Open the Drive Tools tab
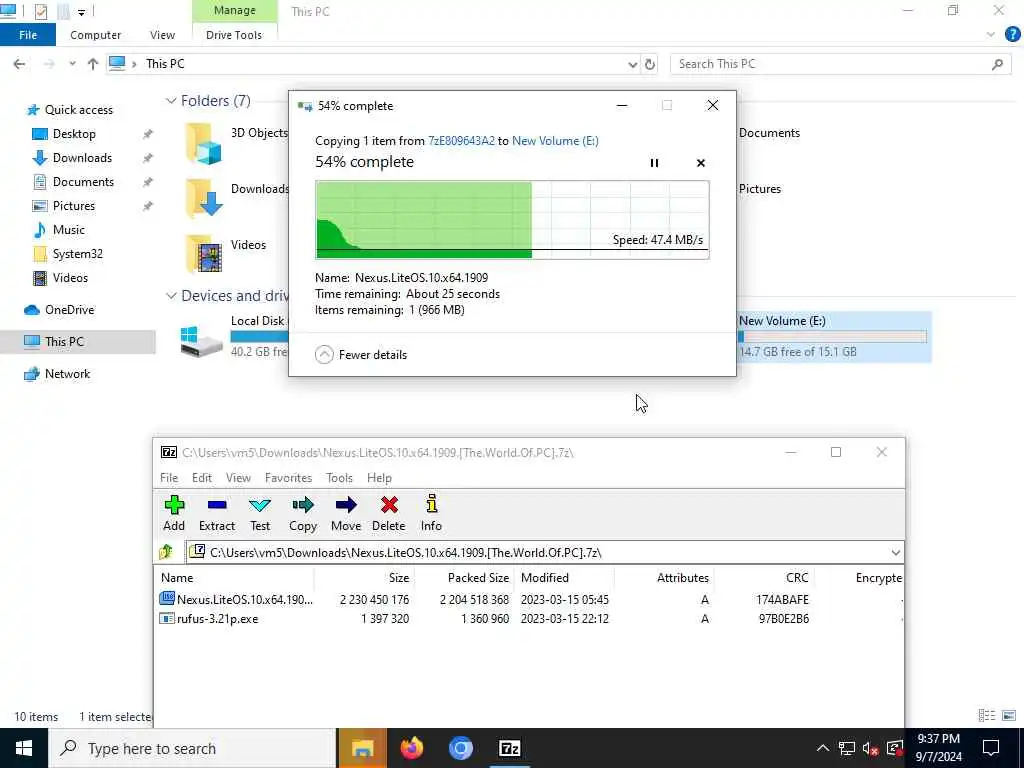This screenshot has height=768, width=1024. 234,35
